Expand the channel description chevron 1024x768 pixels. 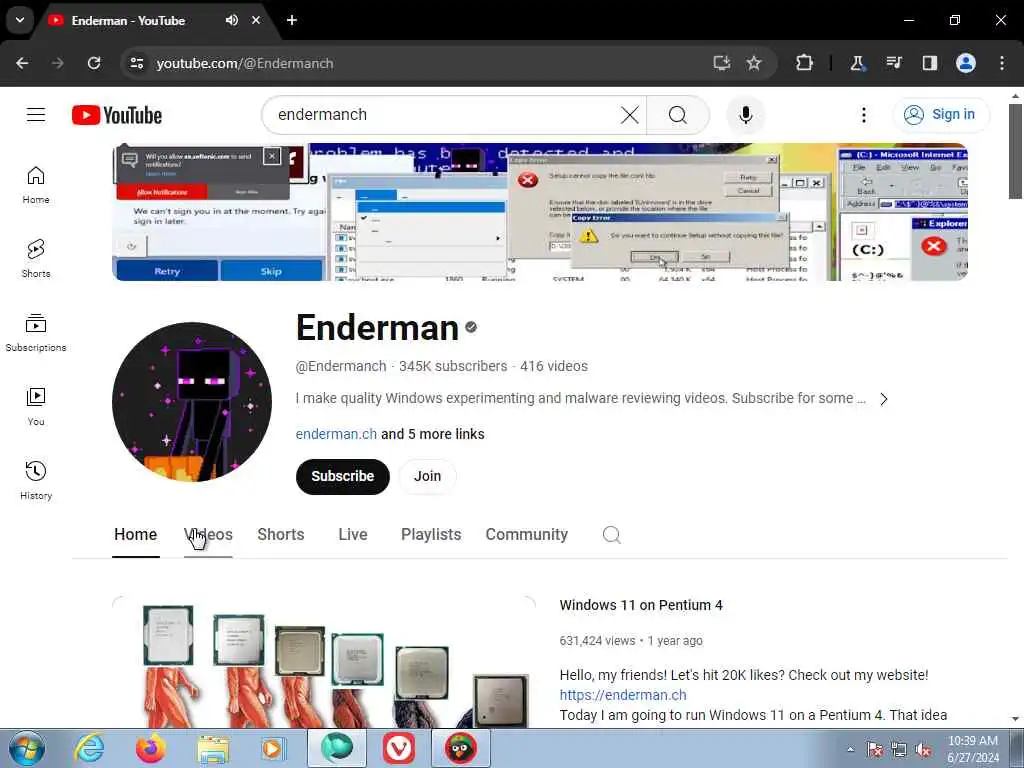pos(884,399)
